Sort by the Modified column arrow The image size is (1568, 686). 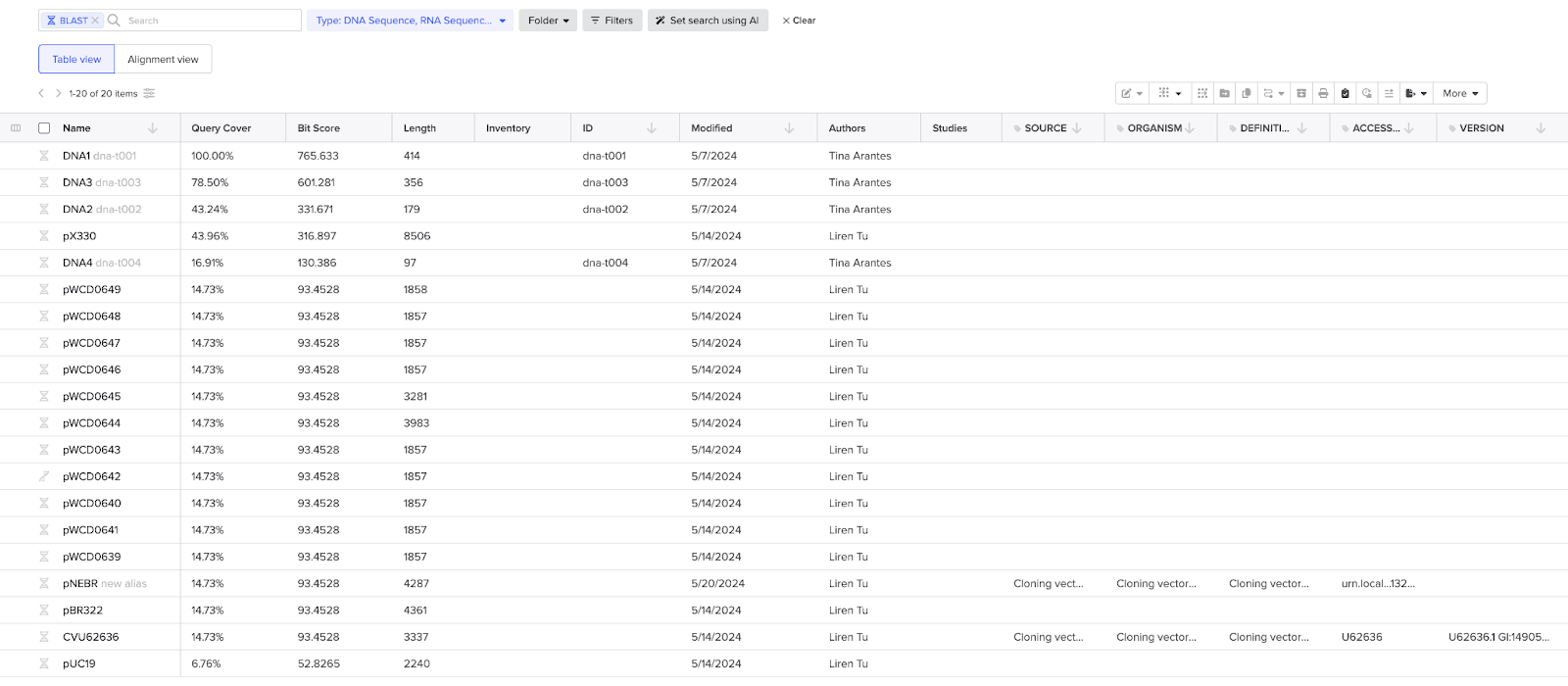tap(789, 128)
